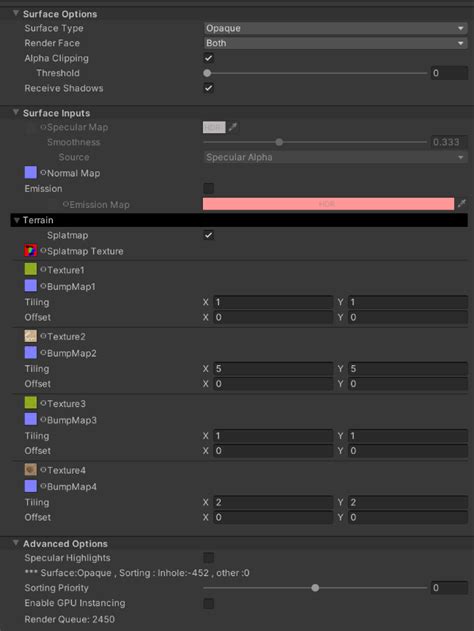Click Texture1 Tiling X field

click(273, 302)
